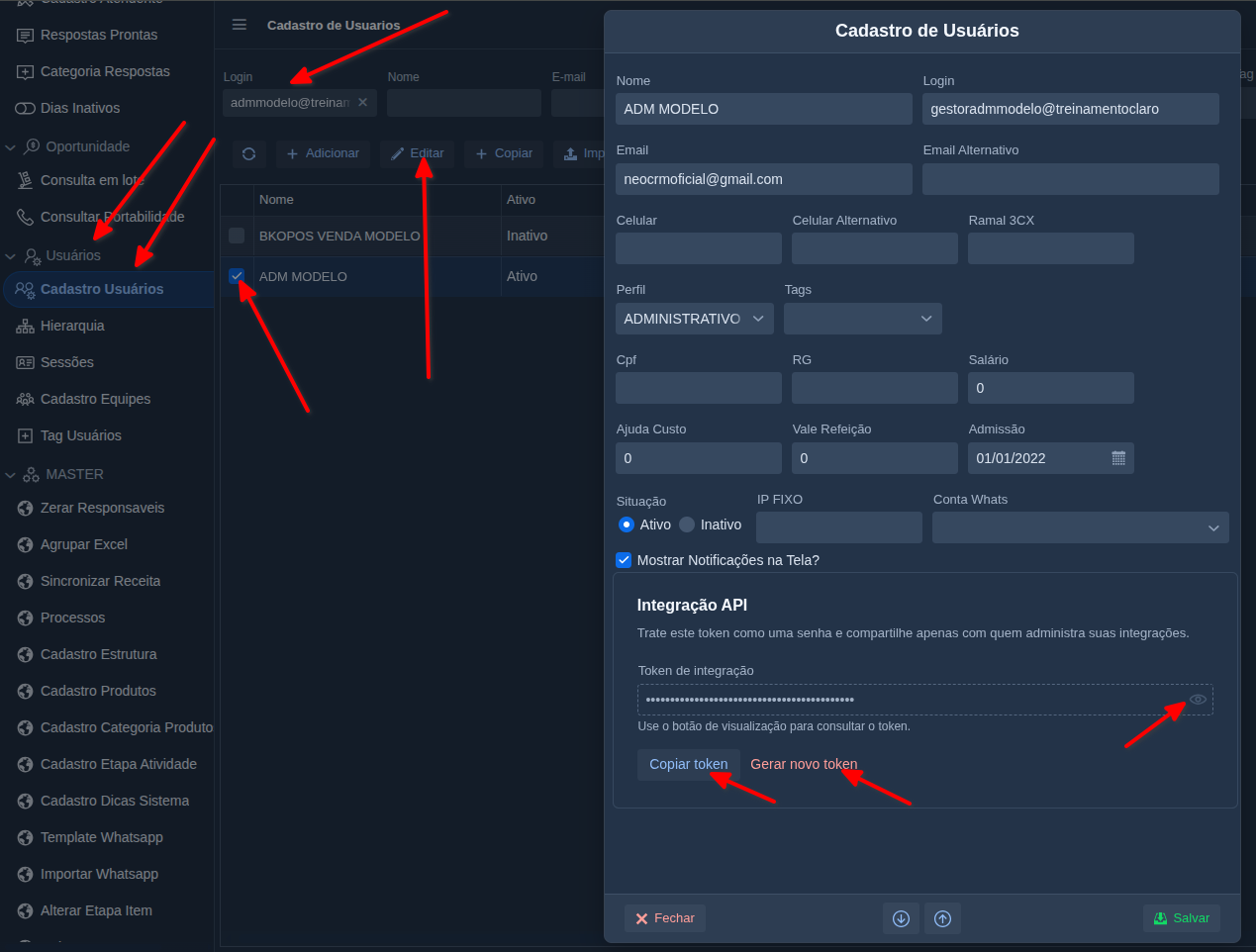Open the Conta Whats dropdown

[1081, 527]
